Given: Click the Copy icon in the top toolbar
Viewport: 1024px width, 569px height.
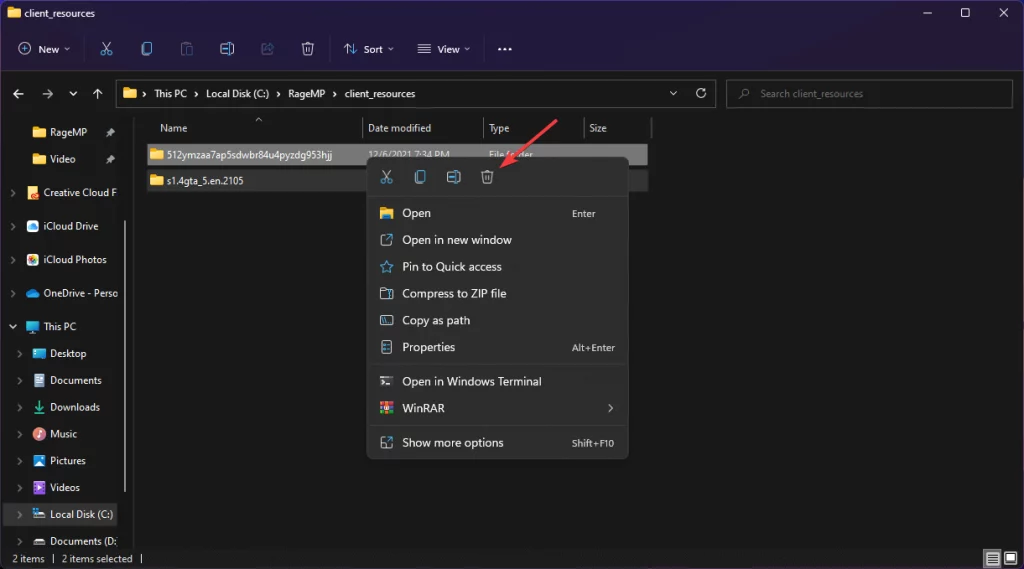Looking at the screenshot, I should coord(146,49).
